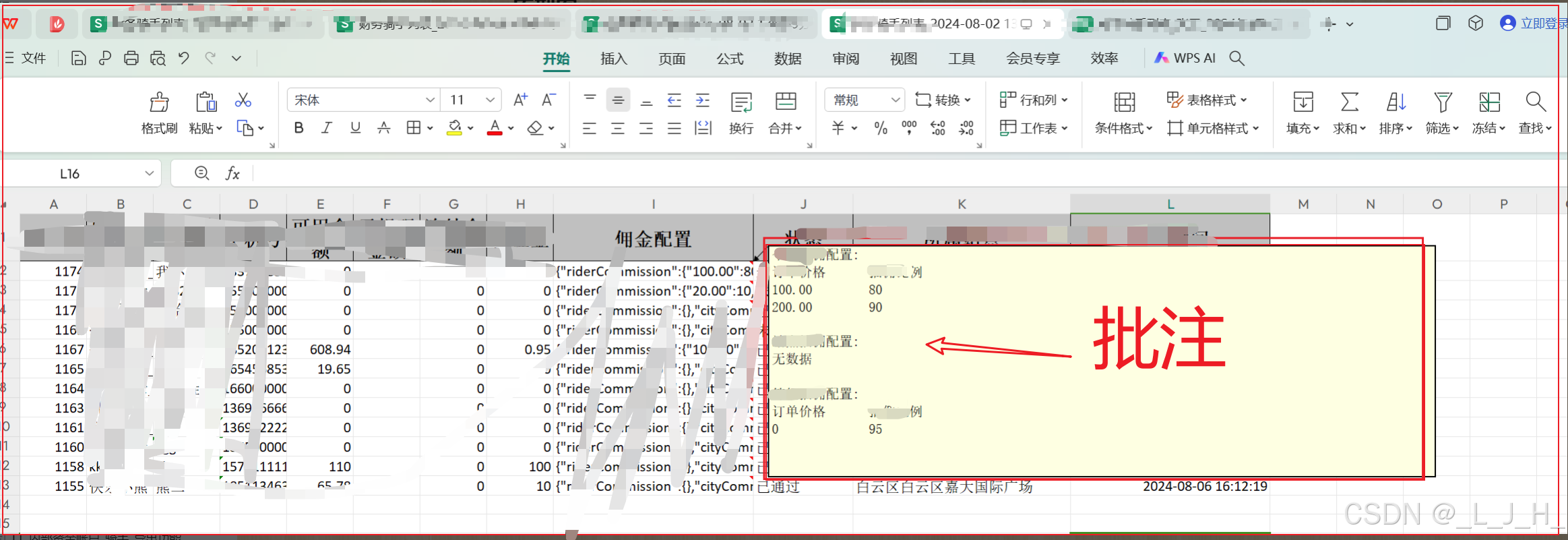Increase font size with A+ icon
The width and height of the screenshot is (1568, 540).
point(520,100)
